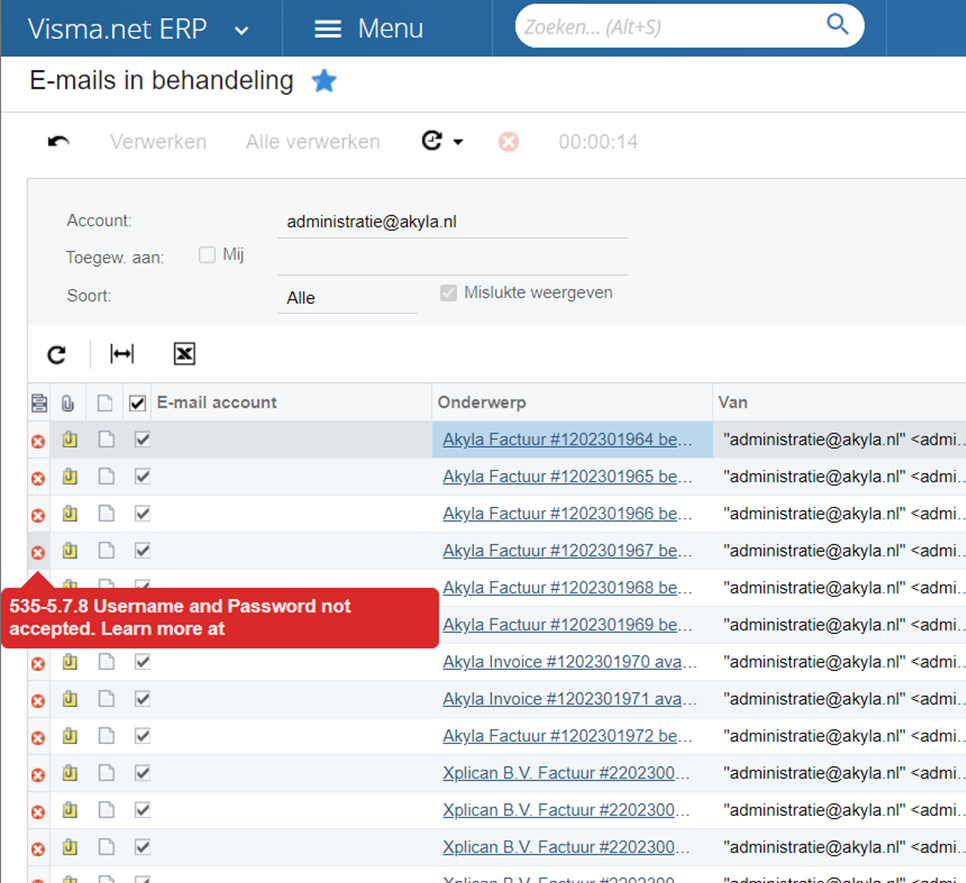Toggle the select-all header checkbox
Image resolution: width=966 pixels, height=883 pixels.
click(x=137, y=404)
